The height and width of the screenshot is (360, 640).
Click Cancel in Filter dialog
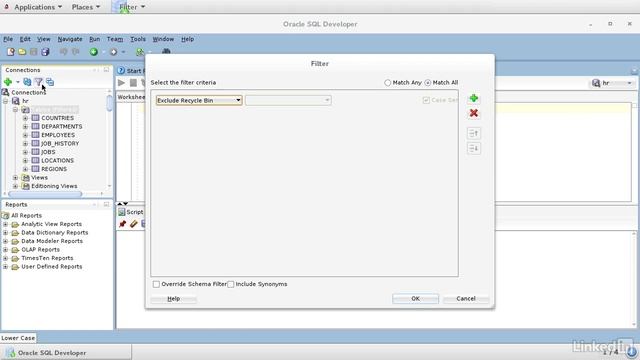coord(466,299)
